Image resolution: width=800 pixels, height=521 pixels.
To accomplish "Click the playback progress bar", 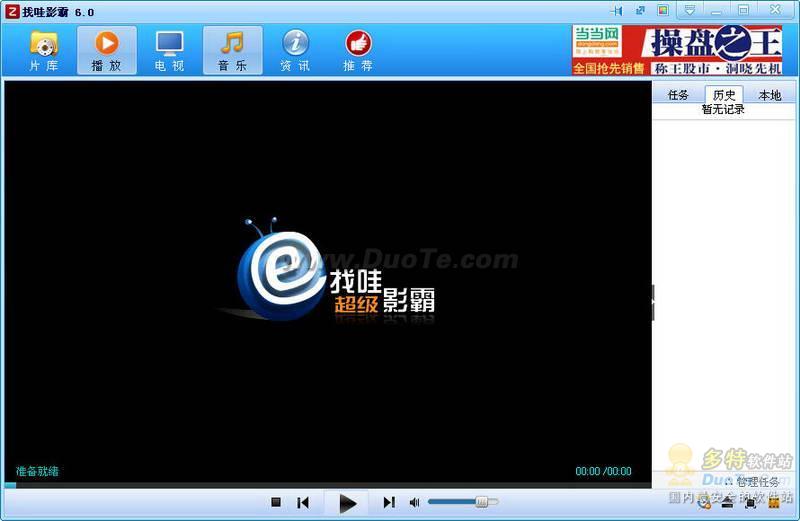I will click(x=328, y=485).
